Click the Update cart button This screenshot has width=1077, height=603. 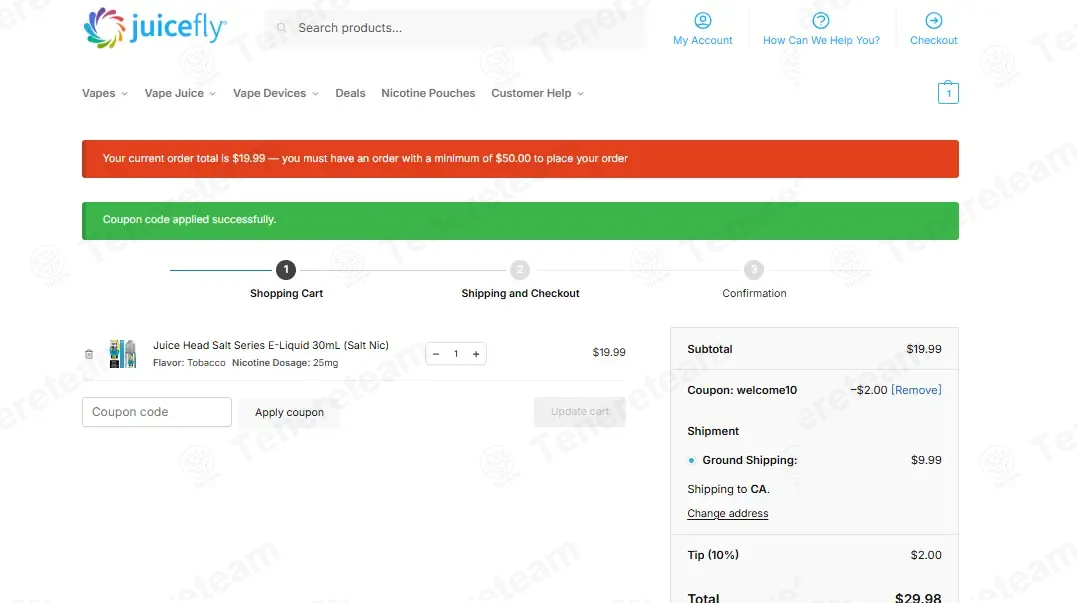580,412
